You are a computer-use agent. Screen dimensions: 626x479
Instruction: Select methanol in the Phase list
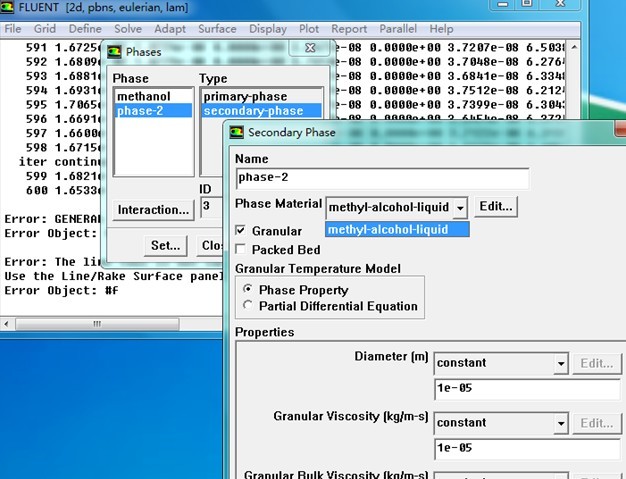(153, 96)
